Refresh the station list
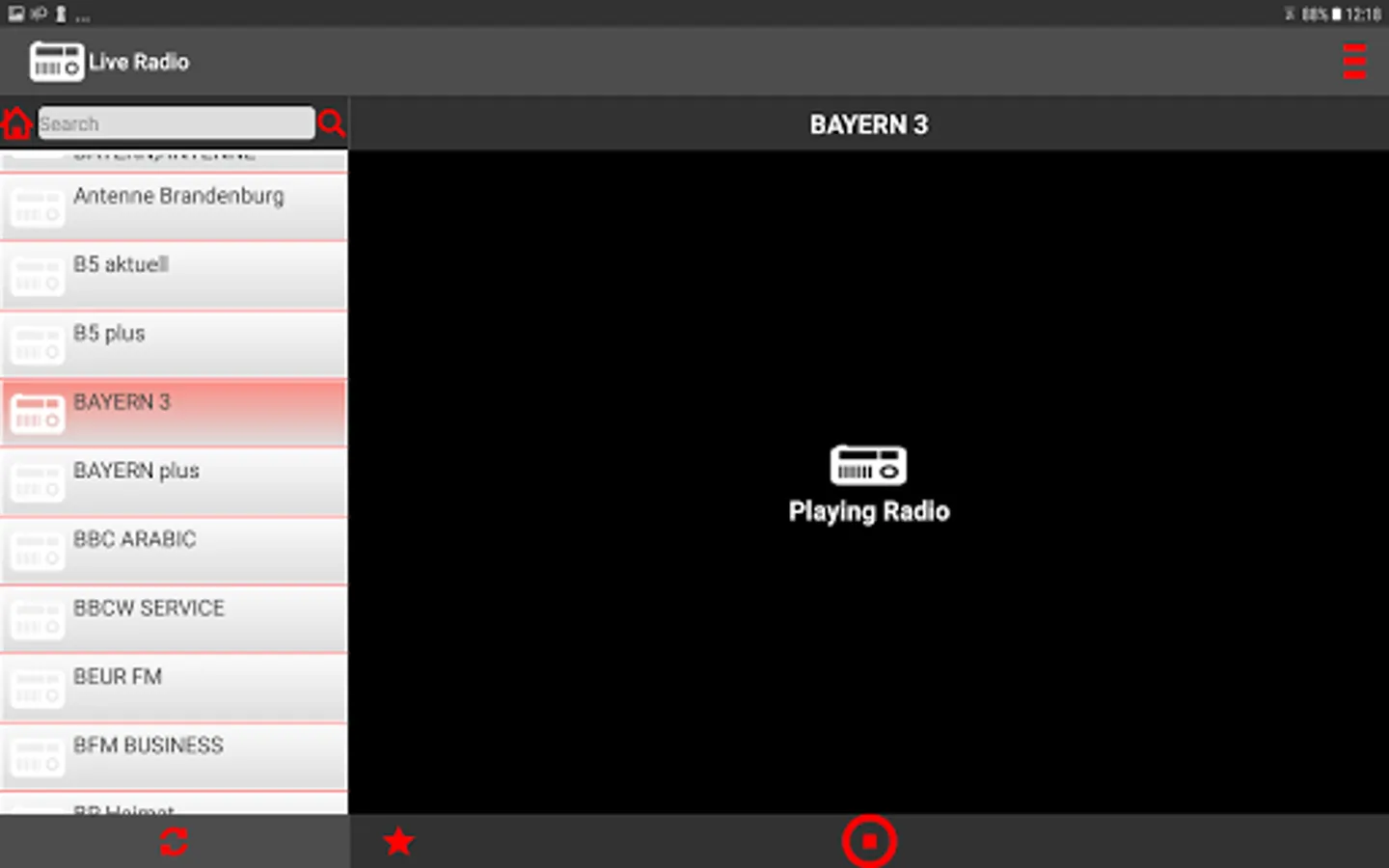 174,842
